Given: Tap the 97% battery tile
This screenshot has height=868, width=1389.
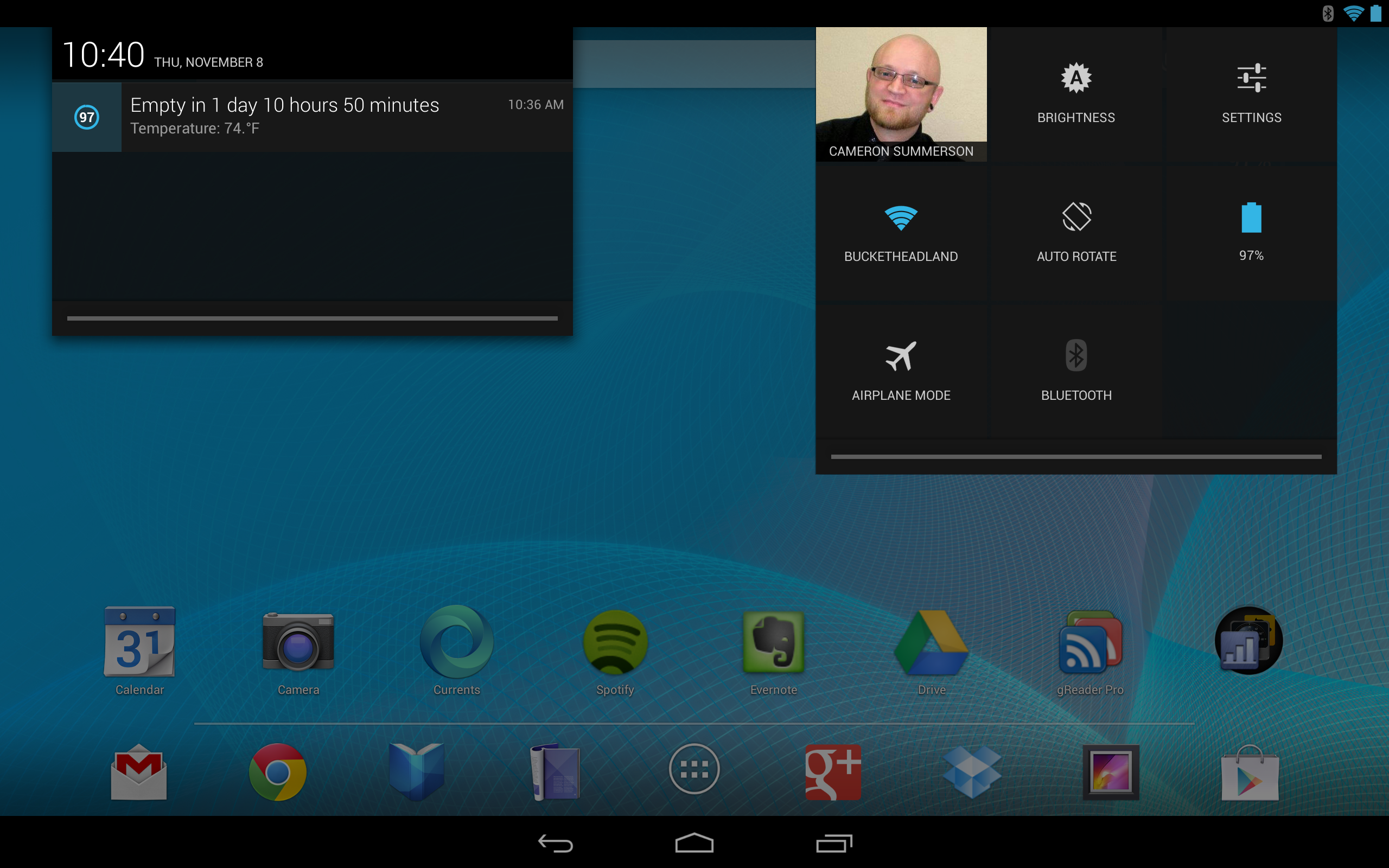Looking at the screenshot, I should pos(1251,233).
